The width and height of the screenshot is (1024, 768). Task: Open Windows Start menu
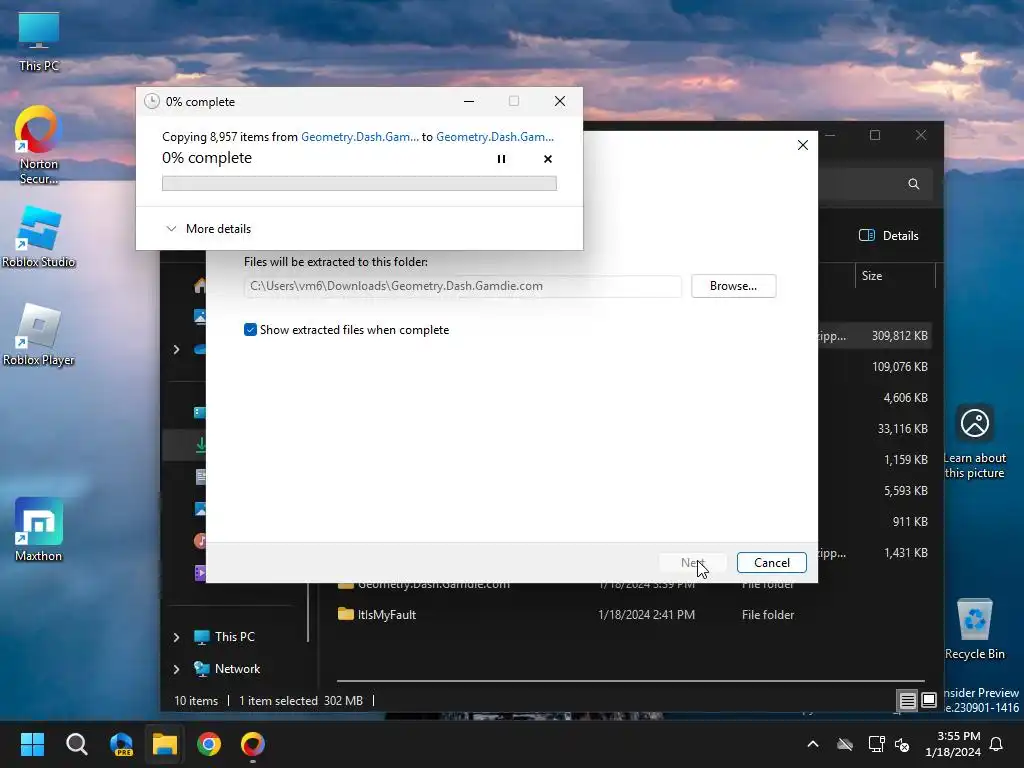(x=32, y=744)
